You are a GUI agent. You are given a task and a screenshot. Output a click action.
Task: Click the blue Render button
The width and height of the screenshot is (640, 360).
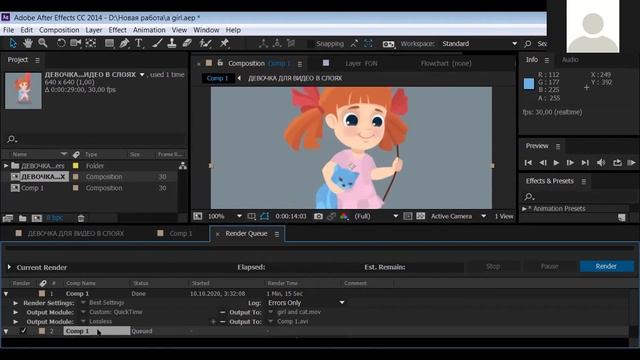click(607, 267)
